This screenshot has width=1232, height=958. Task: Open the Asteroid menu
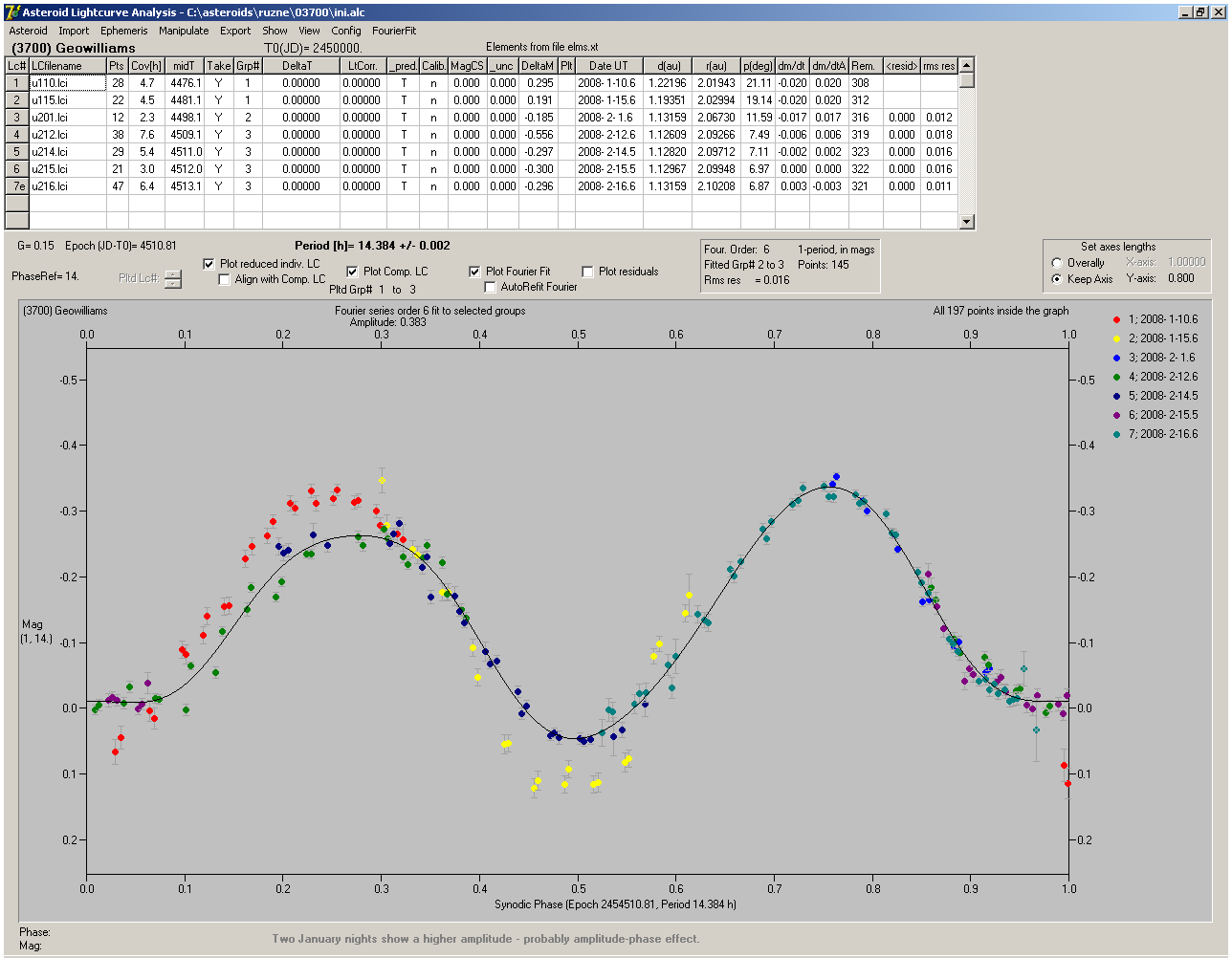click(28, 31)
